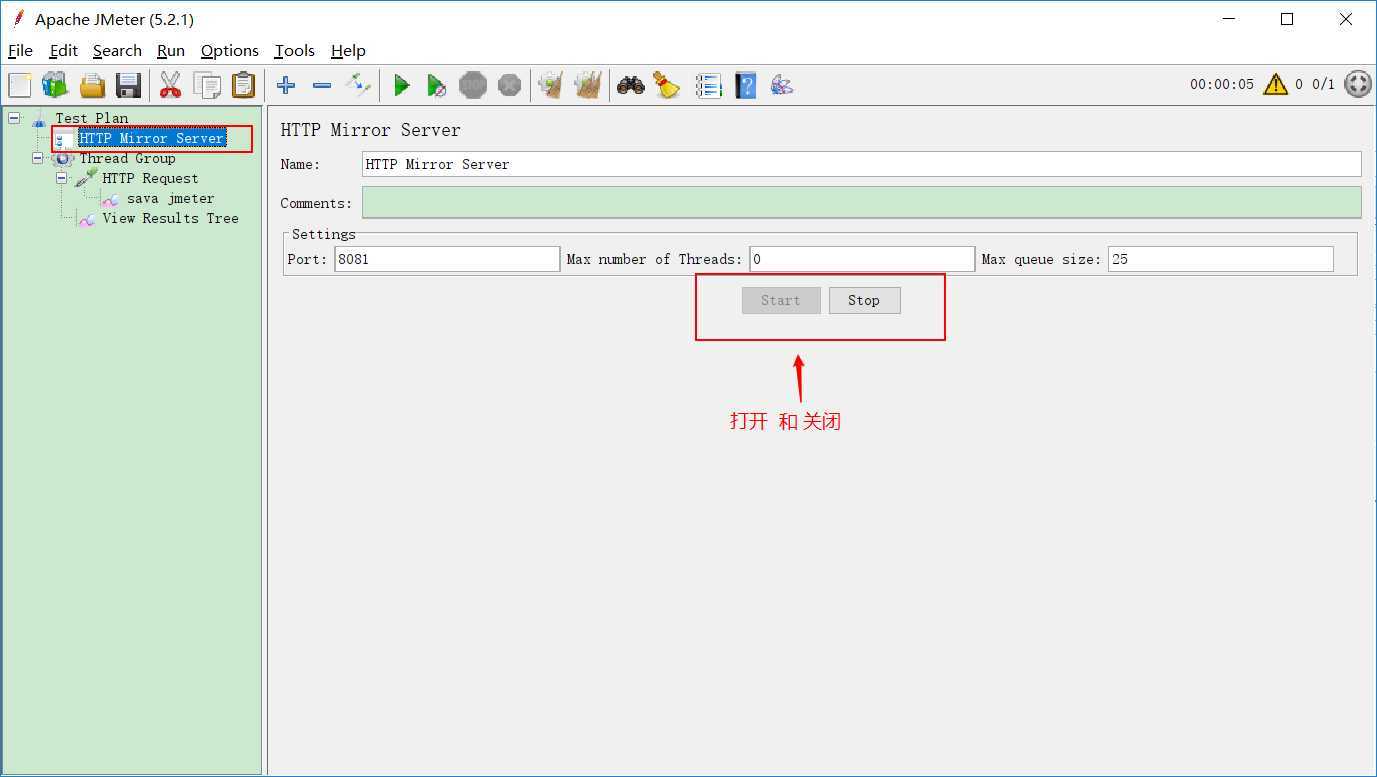Collapse the Thread Group tree node
This screenshot has height=777, width=1377.
coord(38,158)
